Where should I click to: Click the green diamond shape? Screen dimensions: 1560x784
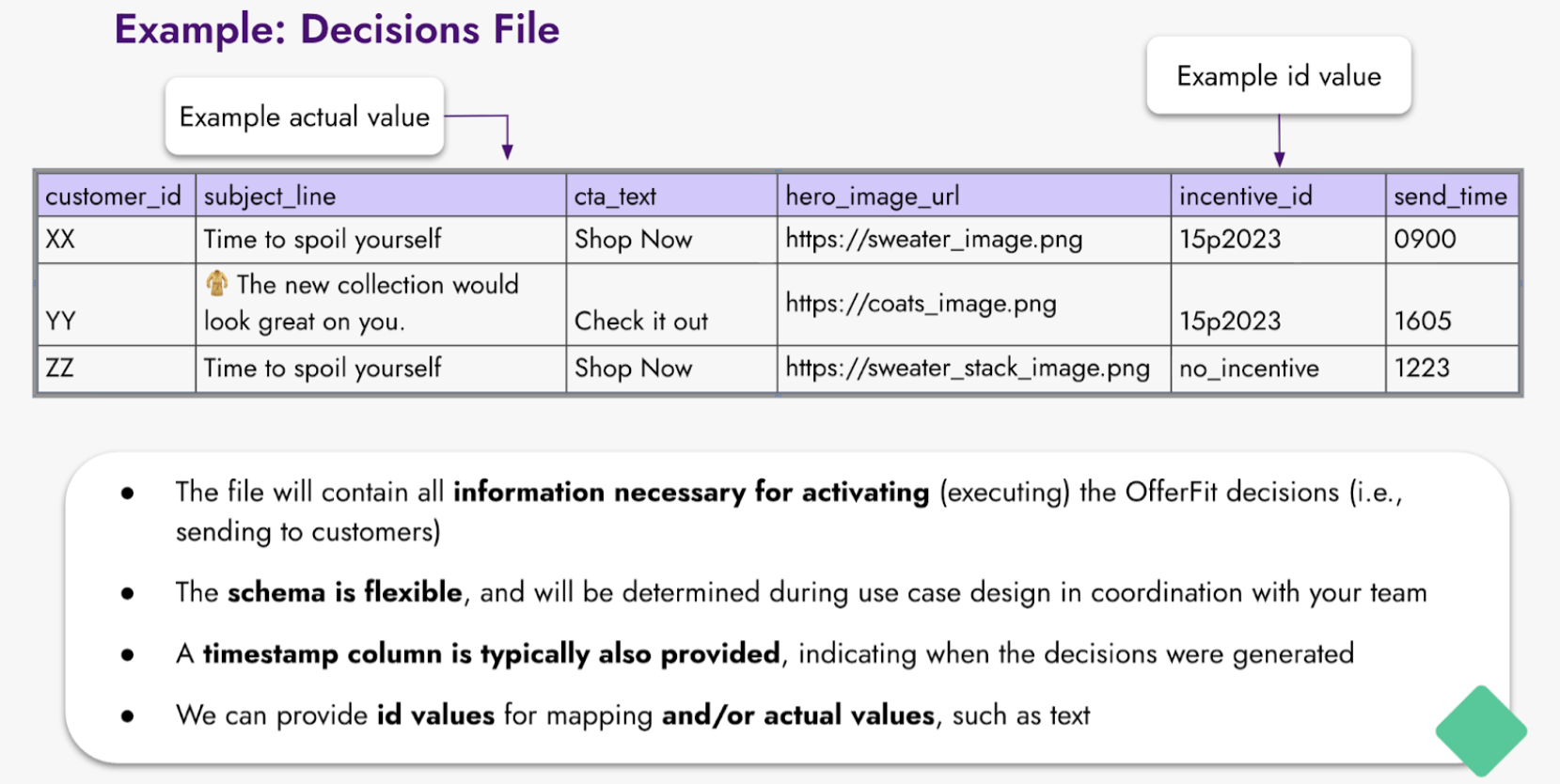(1480, 730)
